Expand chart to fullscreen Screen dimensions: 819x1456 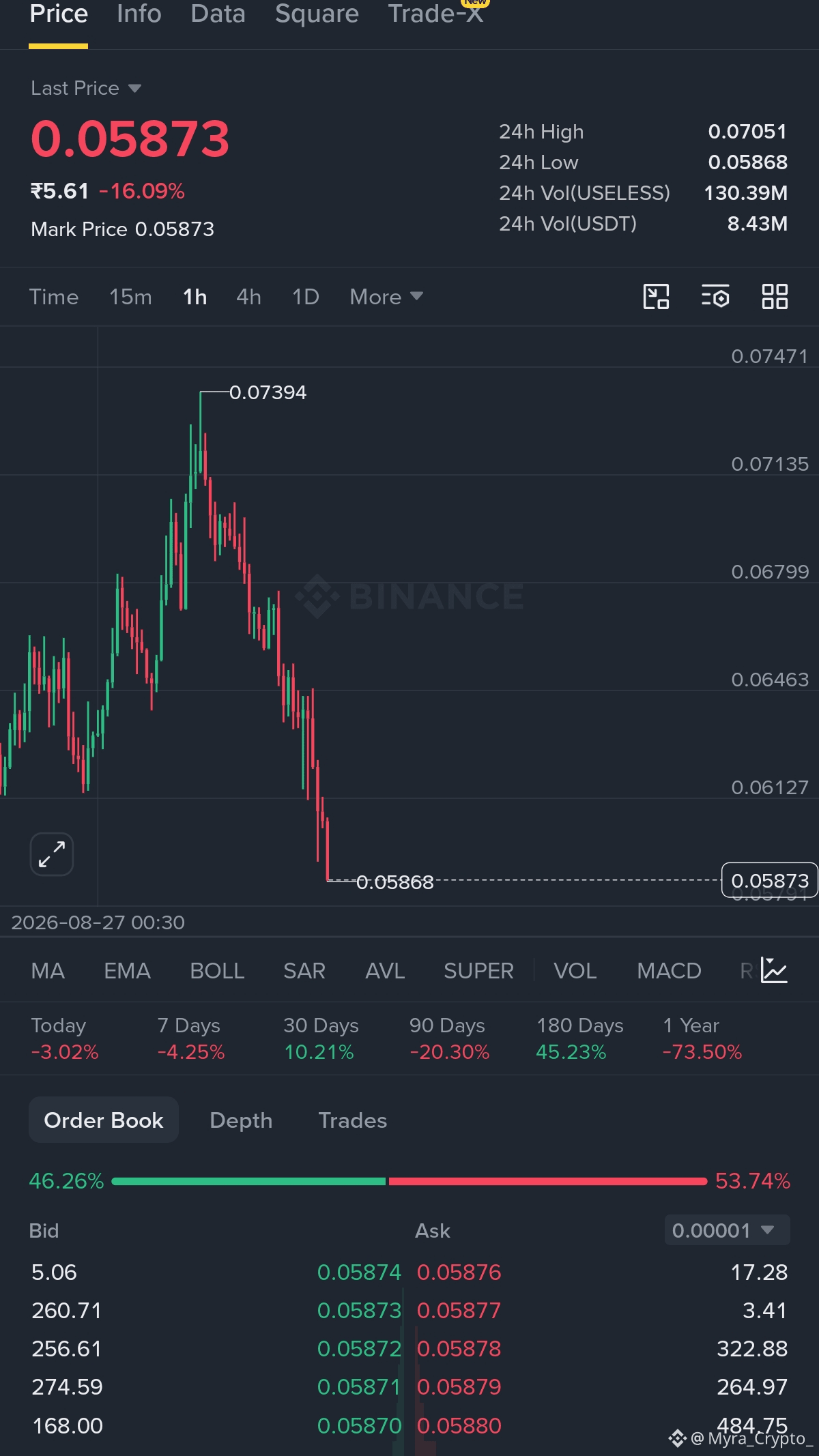tap(52, 854)
